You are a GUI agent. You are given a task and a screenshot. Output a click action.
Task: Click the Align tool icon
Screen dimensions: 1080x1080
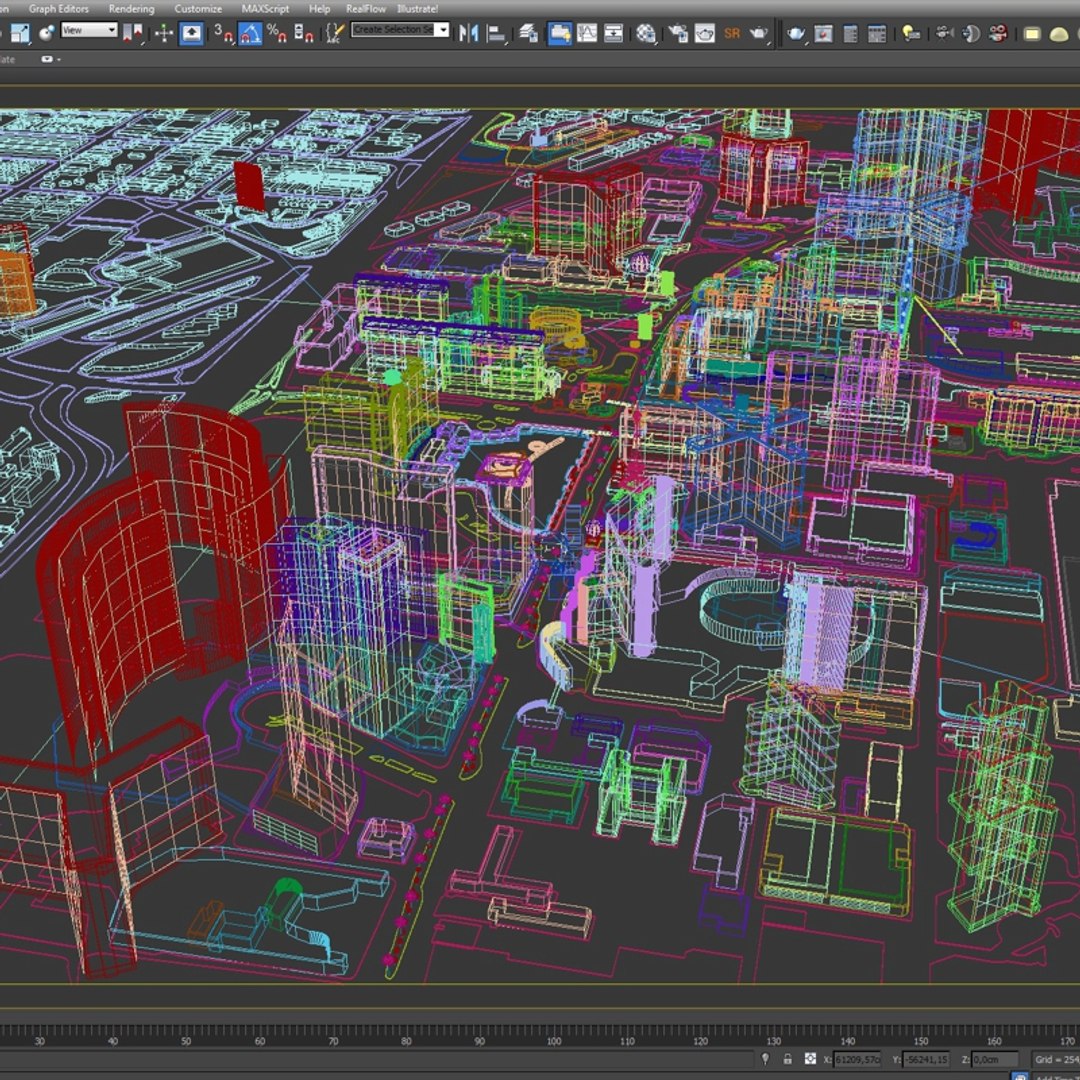[x=496, y=32]
